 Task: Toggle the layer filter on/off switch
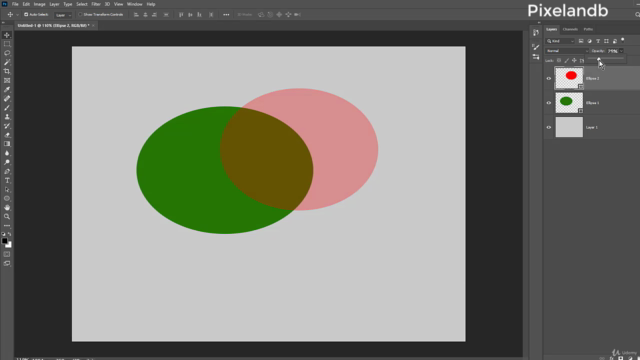[x=622, y=40]
